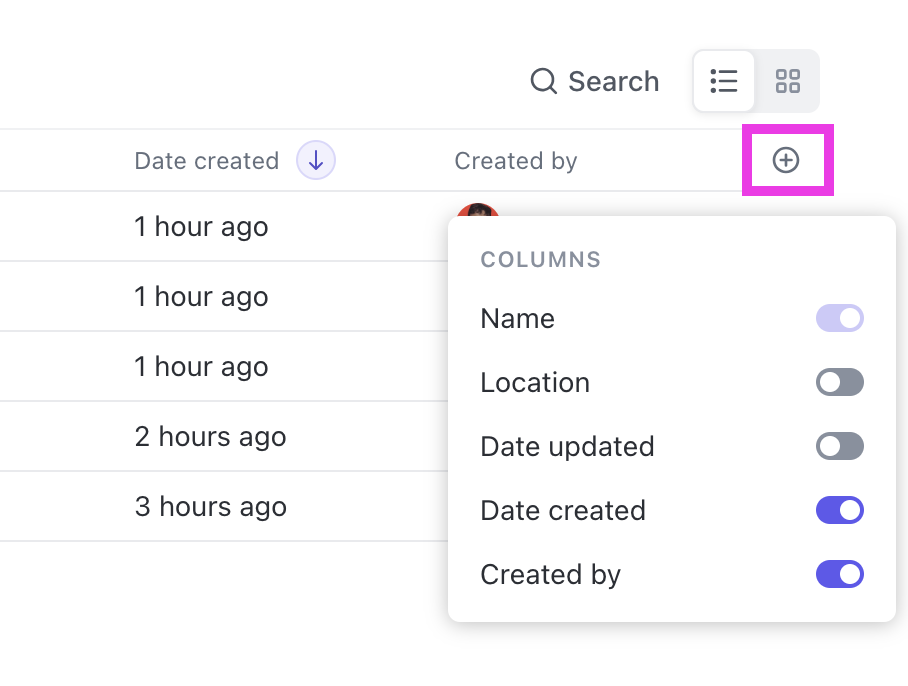Click the sort arrow beside Date created

click(316, 160)
